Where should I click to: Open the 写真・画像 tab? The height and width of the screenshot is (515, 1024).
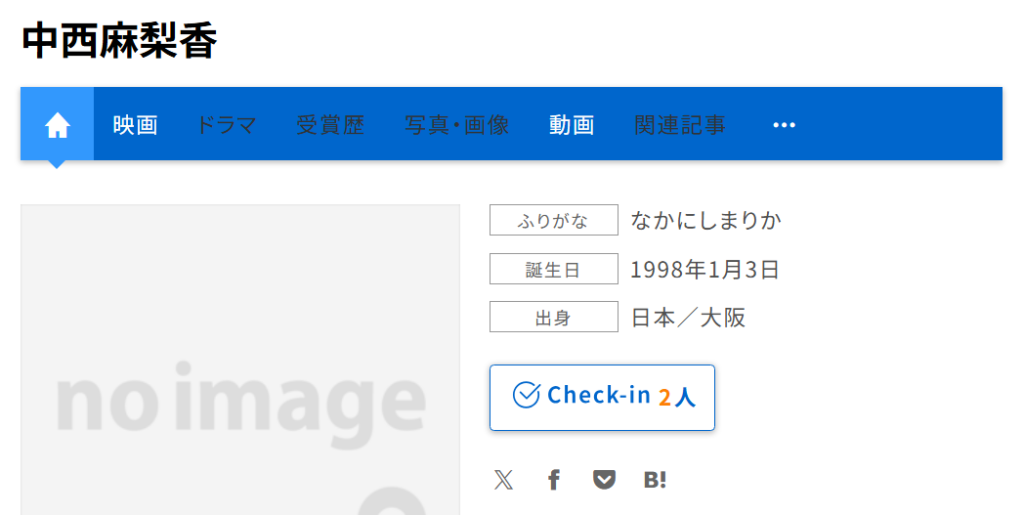pyautogui.click(x=456, y=125)
